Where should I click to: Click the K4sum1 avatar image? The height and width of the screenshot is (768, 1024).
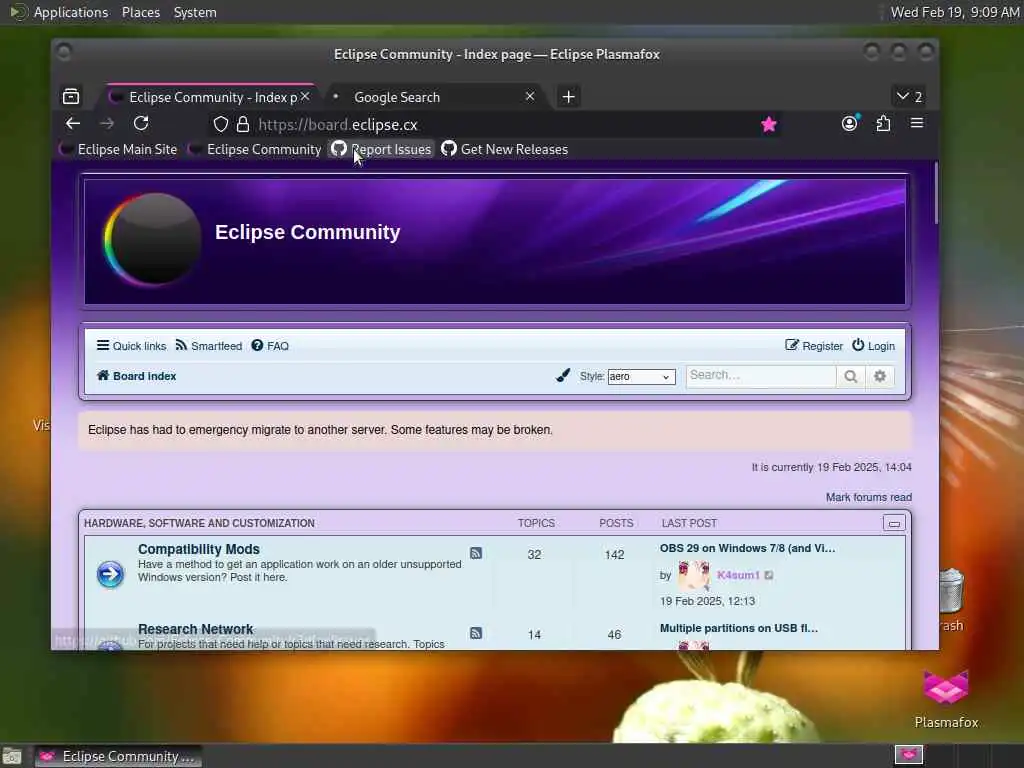click(x=694, y=575)
